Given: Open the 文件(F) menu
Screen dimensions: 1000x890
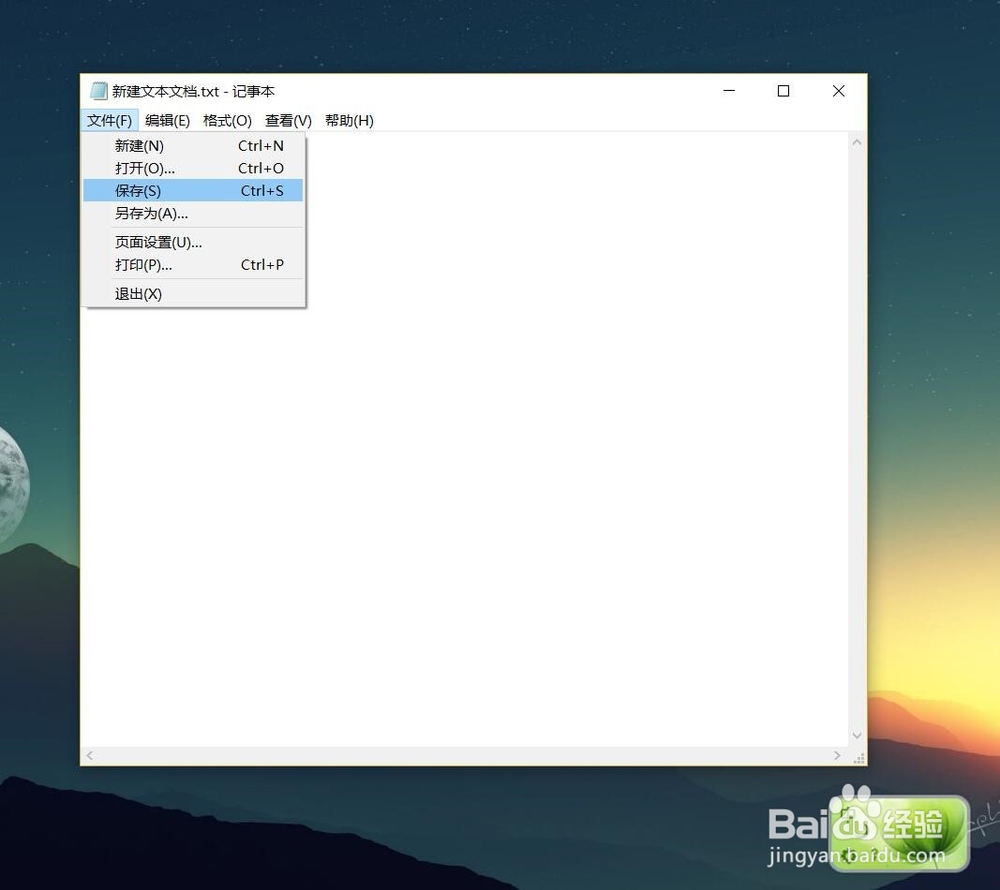Looking at the screenshot, I should point(109,120).
